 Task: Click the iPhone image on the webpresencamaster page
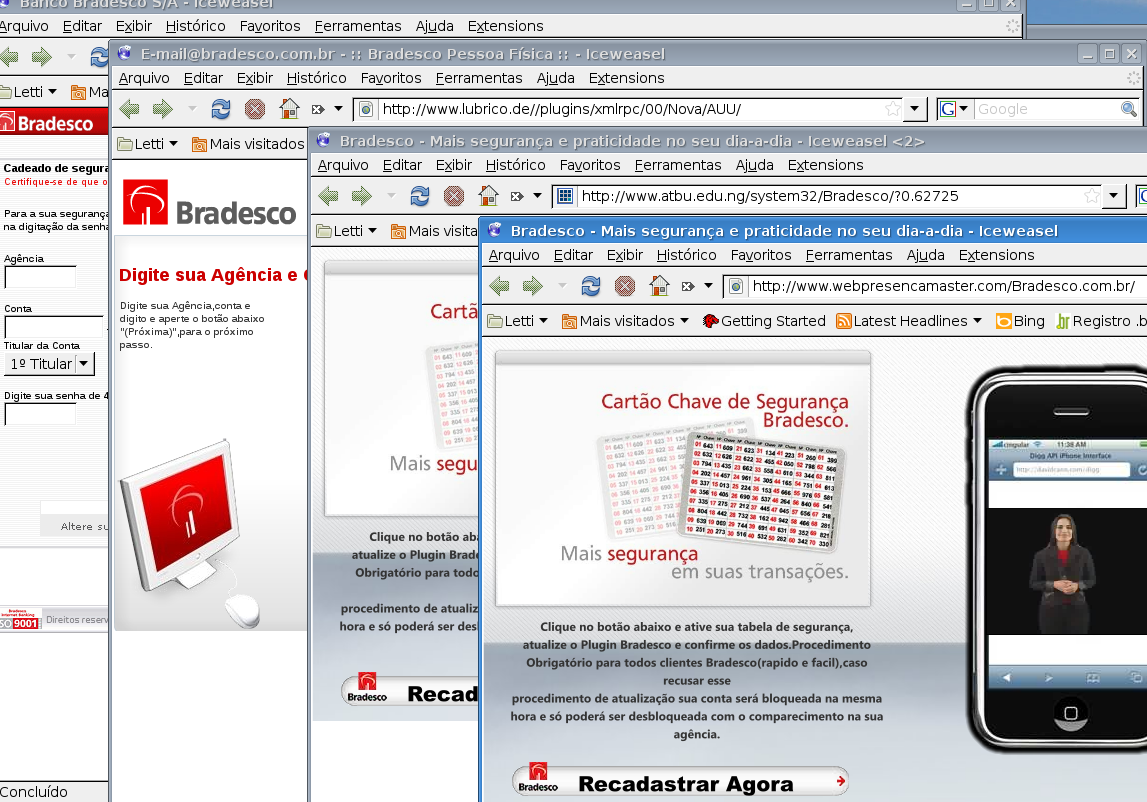pos(1057,561)
